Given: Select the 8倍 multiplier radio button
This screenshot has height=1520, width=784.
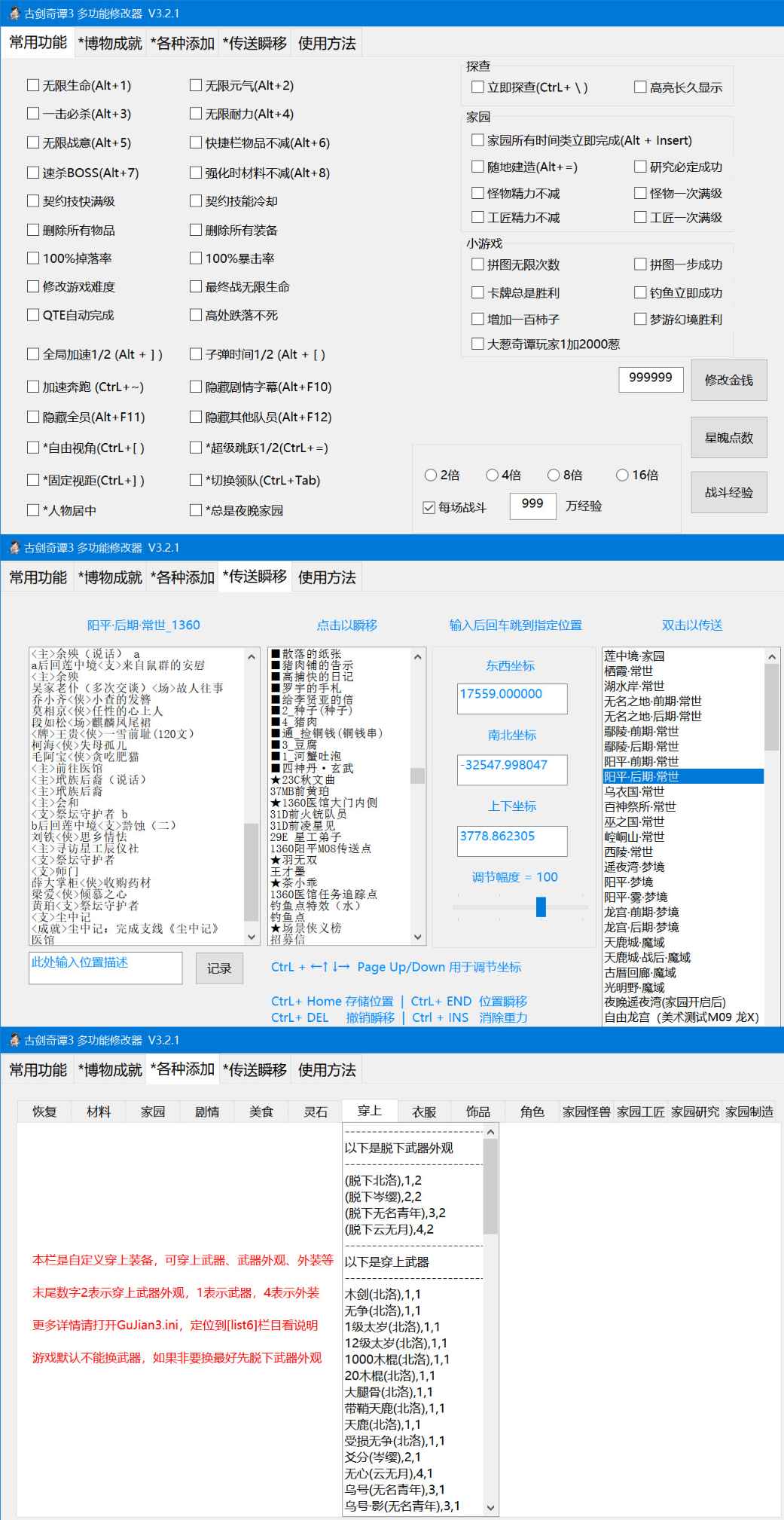Looking at the screenshot, I should pyautogui.click(x=554, y=475).
